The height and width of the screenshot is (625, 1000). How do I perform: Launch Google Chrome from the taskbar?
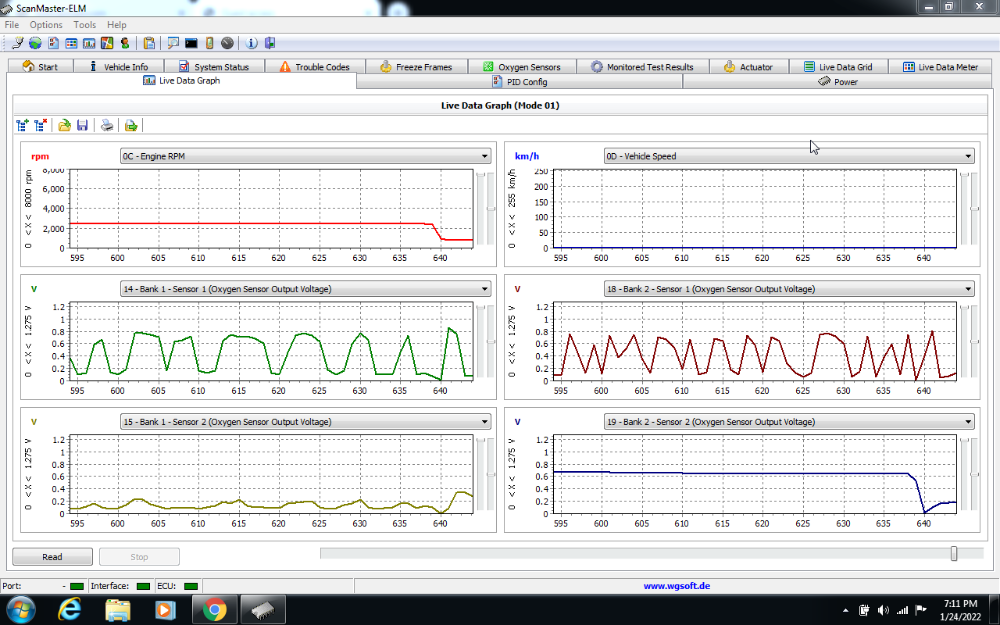(x=215, y=608)
